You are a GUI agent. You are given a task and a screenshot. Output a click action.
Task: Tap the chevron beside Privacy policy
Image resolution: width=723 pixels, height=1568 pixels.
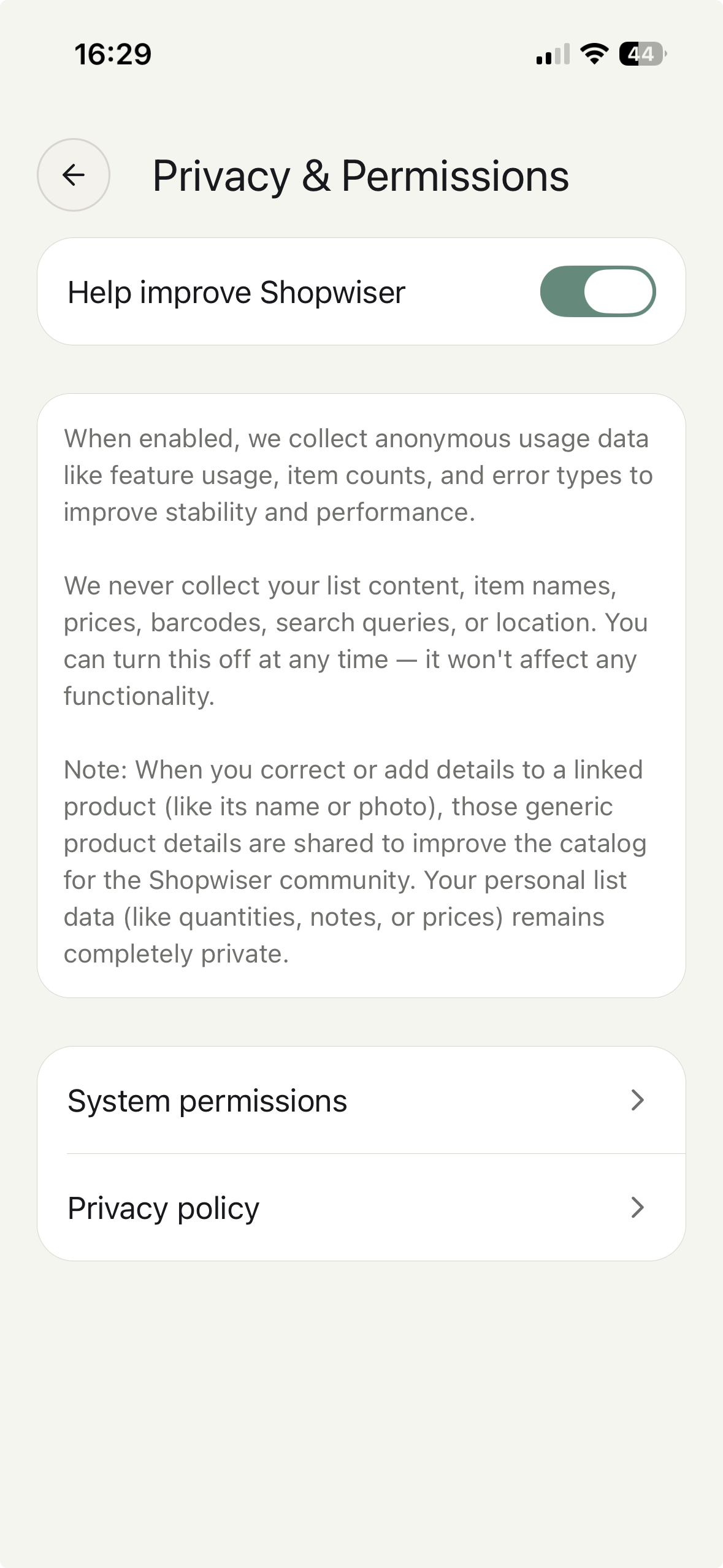point(638,1207)
